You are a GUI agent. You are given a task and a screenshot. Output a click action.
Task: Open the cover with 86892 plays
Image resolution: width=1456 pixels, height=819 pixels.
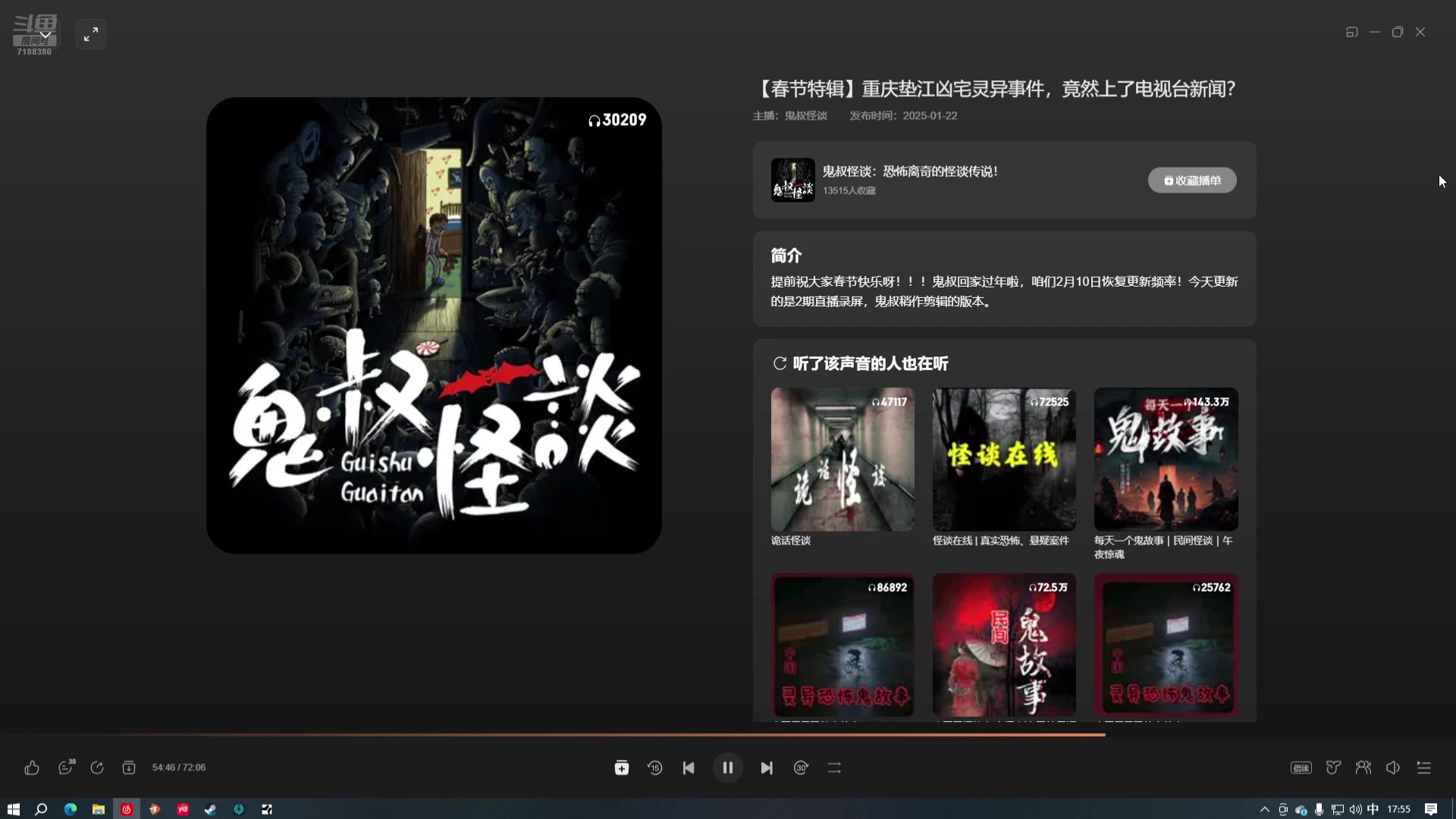pos(843,645)
